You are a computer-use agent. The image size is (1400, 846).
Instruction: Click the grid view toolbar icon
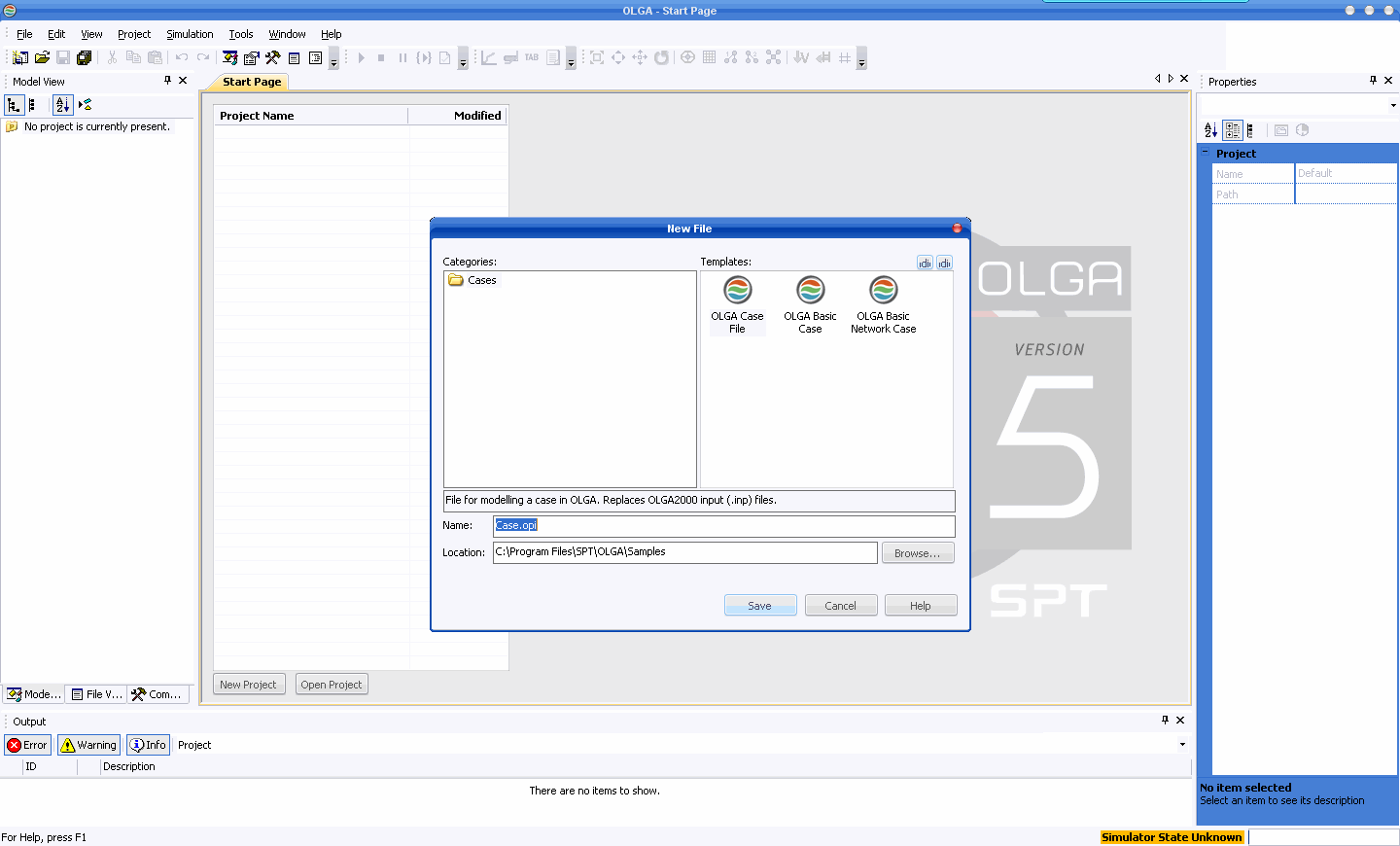pyautogui.click(x=710, y=58)
